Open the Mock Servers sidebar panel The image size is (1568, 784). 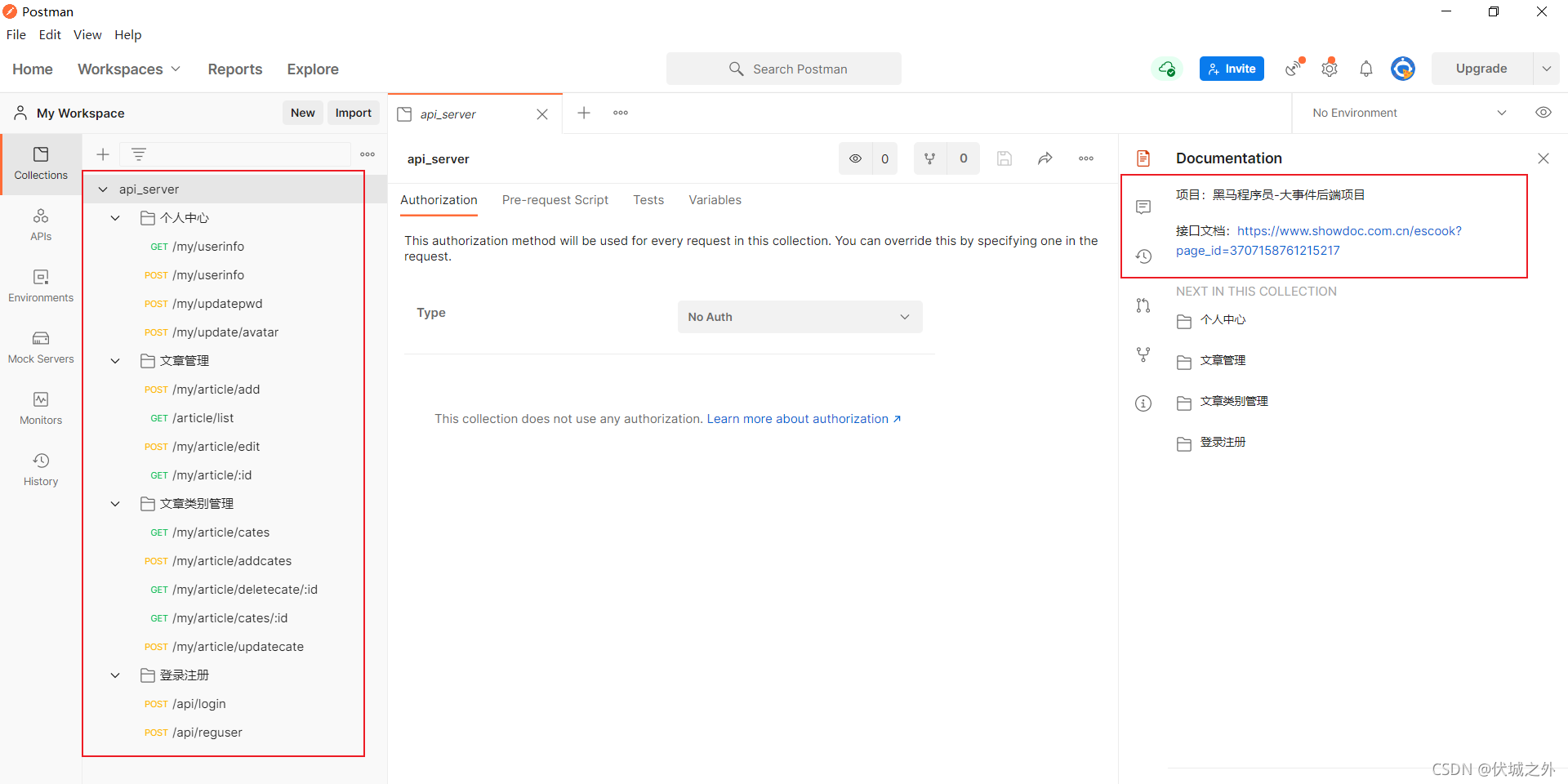tap(41, 347)
